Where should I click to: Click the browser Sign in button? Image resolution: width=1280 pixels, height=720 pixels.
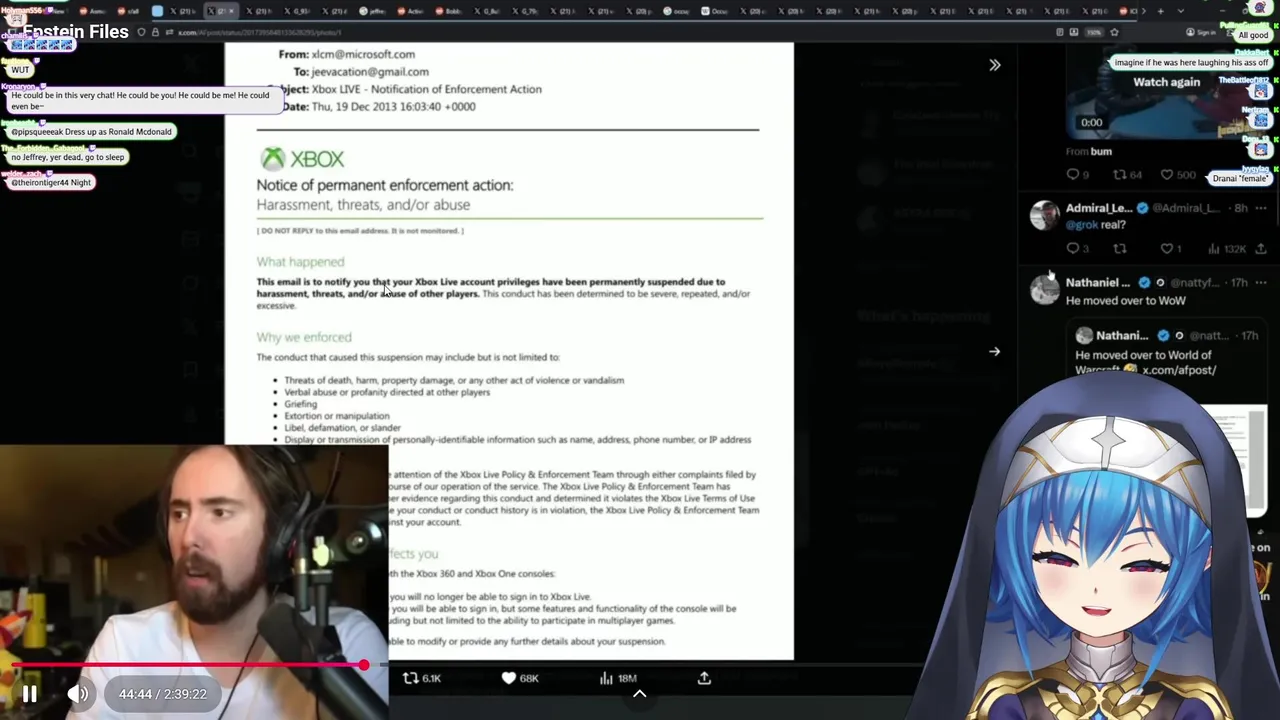(x=1202, y=33)
